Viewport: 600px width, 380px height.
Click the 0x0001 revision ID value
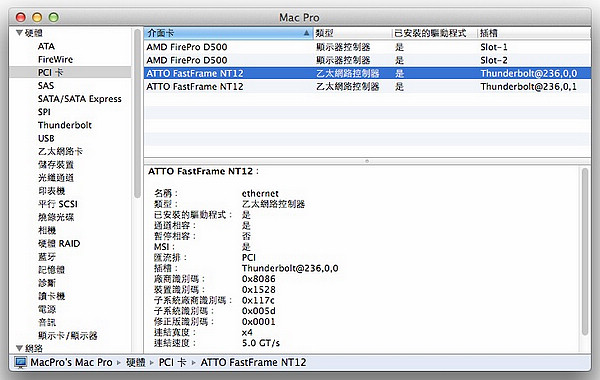258,321
